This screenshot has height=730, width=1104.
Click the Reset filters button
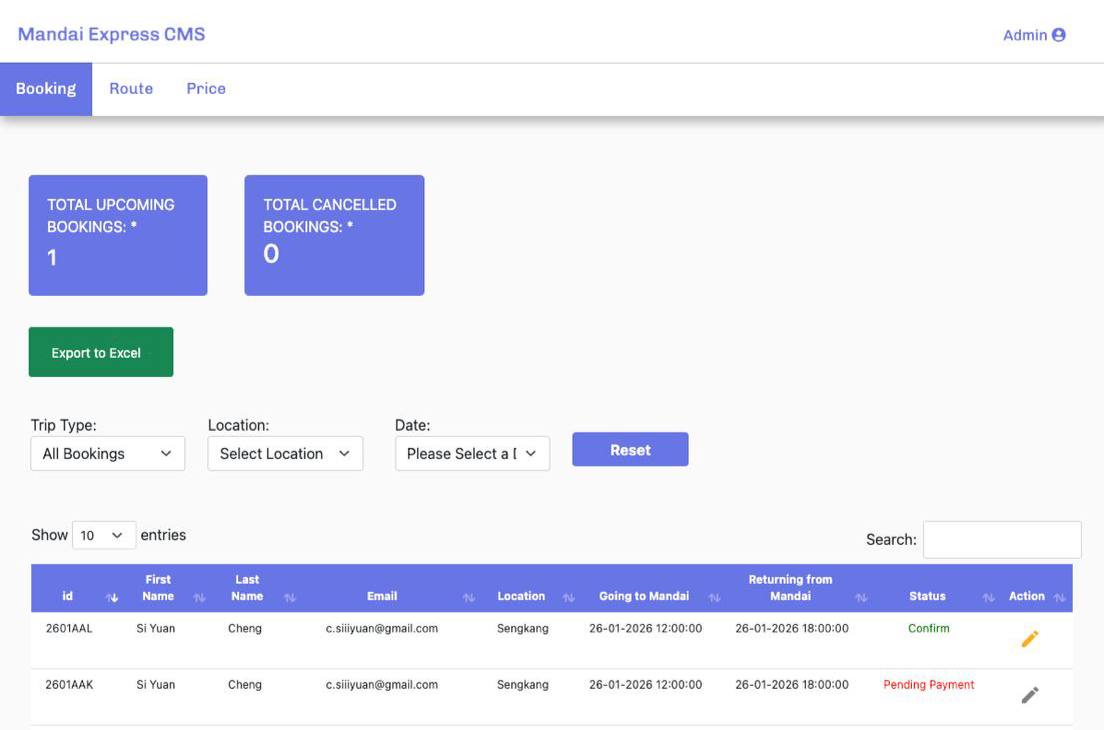[630, 449]
